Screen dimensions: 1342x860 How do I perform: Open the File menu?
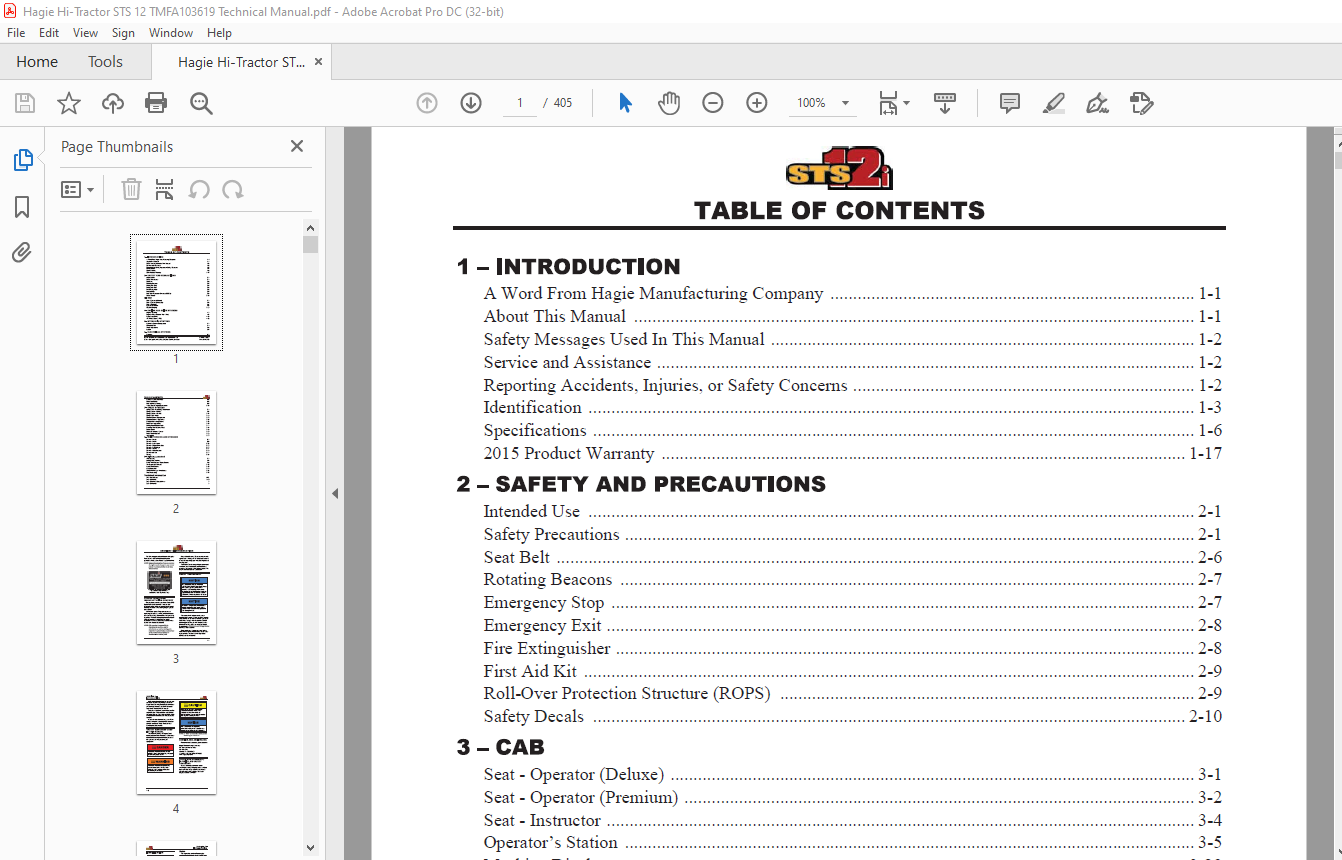(x=16, y=33)
